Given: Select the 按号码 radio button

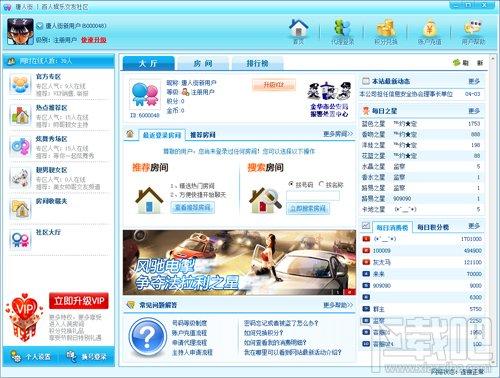Looking at the screenshot, I should (291, 184).
